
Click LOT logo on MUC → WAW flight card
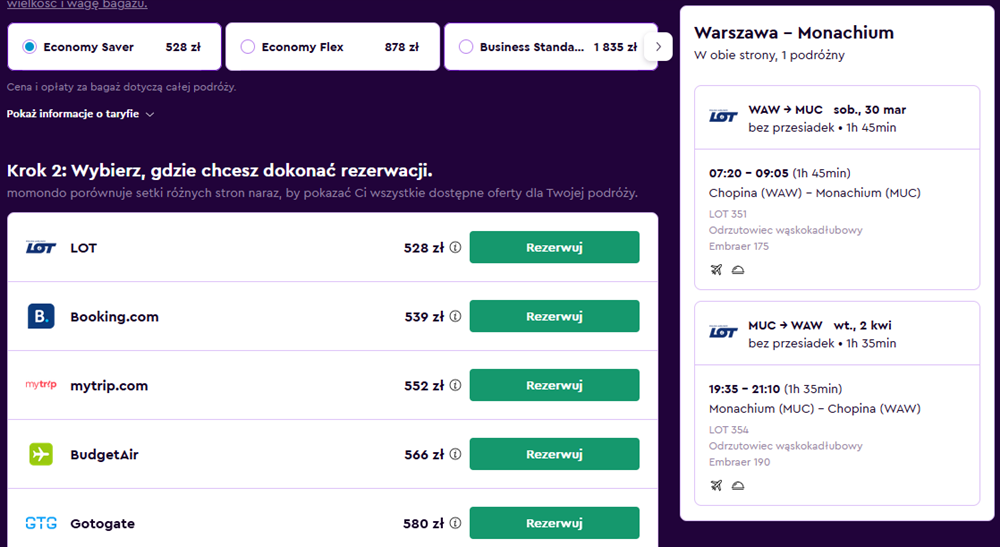(x=723, y=332)
